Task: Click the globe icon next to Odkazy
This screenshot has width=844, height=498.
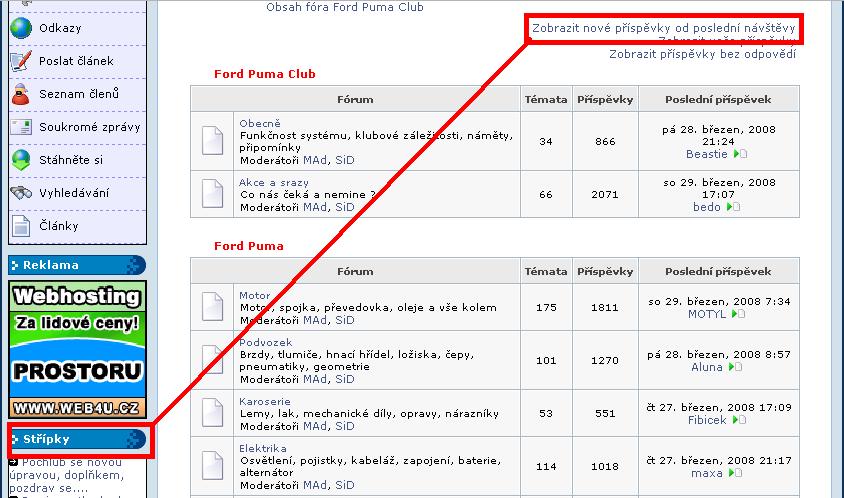Action: 21,28
